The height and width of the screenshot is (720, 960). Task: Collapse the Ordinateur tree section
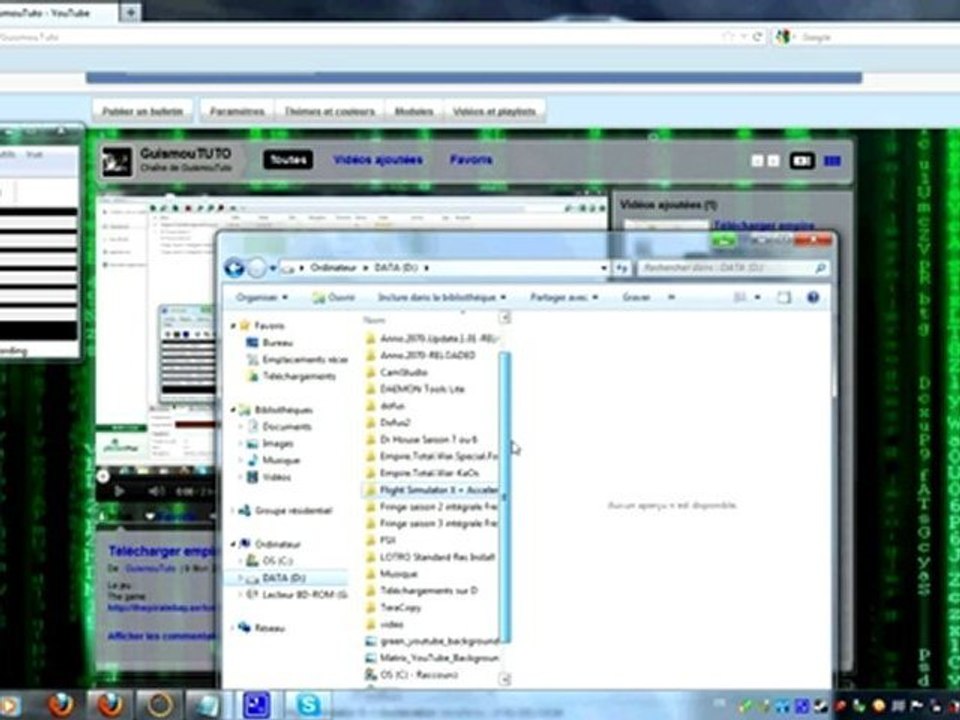(233, 544)
